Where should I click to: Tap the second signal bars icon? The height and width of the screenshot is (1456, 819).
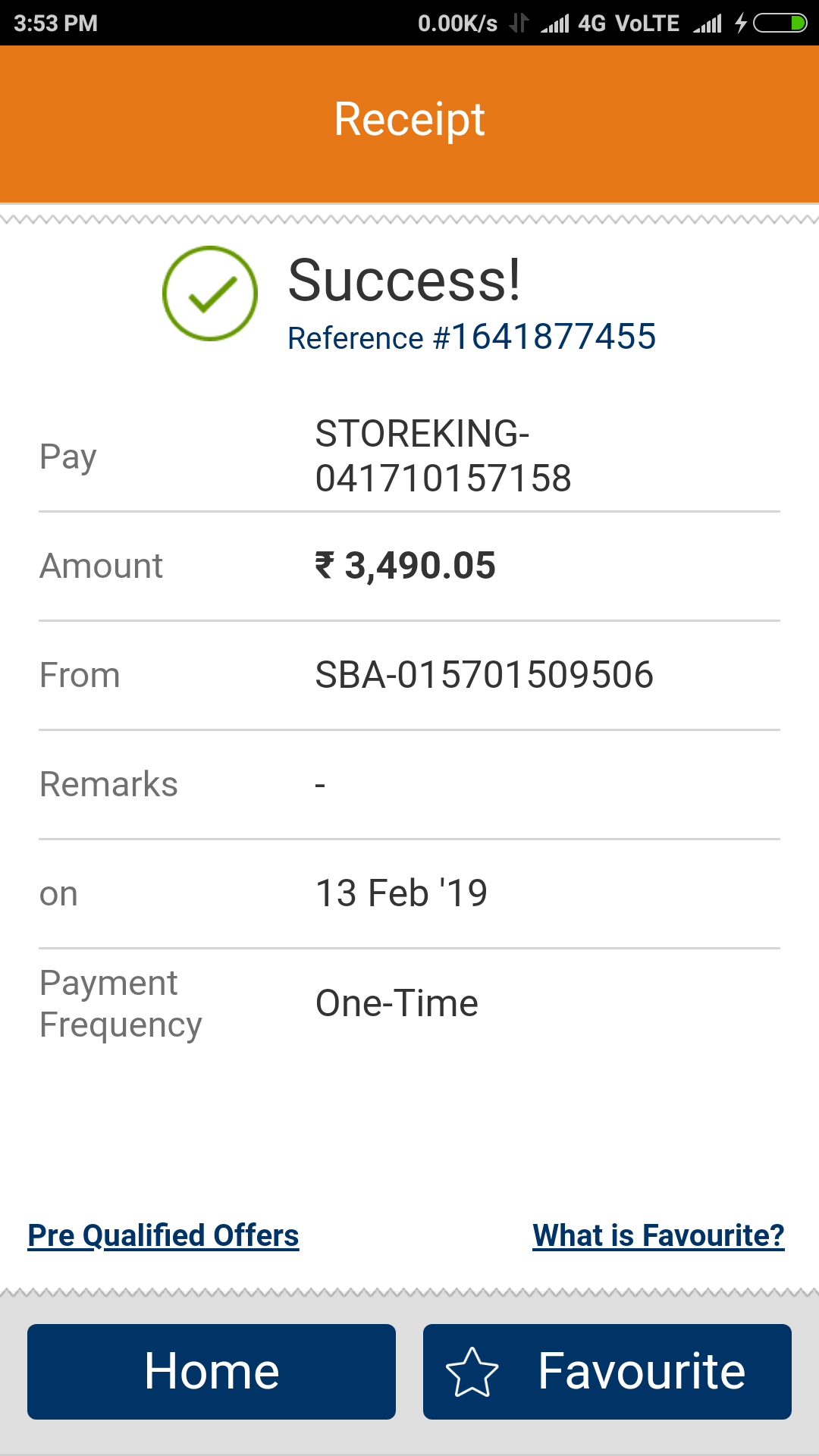[x=708, y=24]
